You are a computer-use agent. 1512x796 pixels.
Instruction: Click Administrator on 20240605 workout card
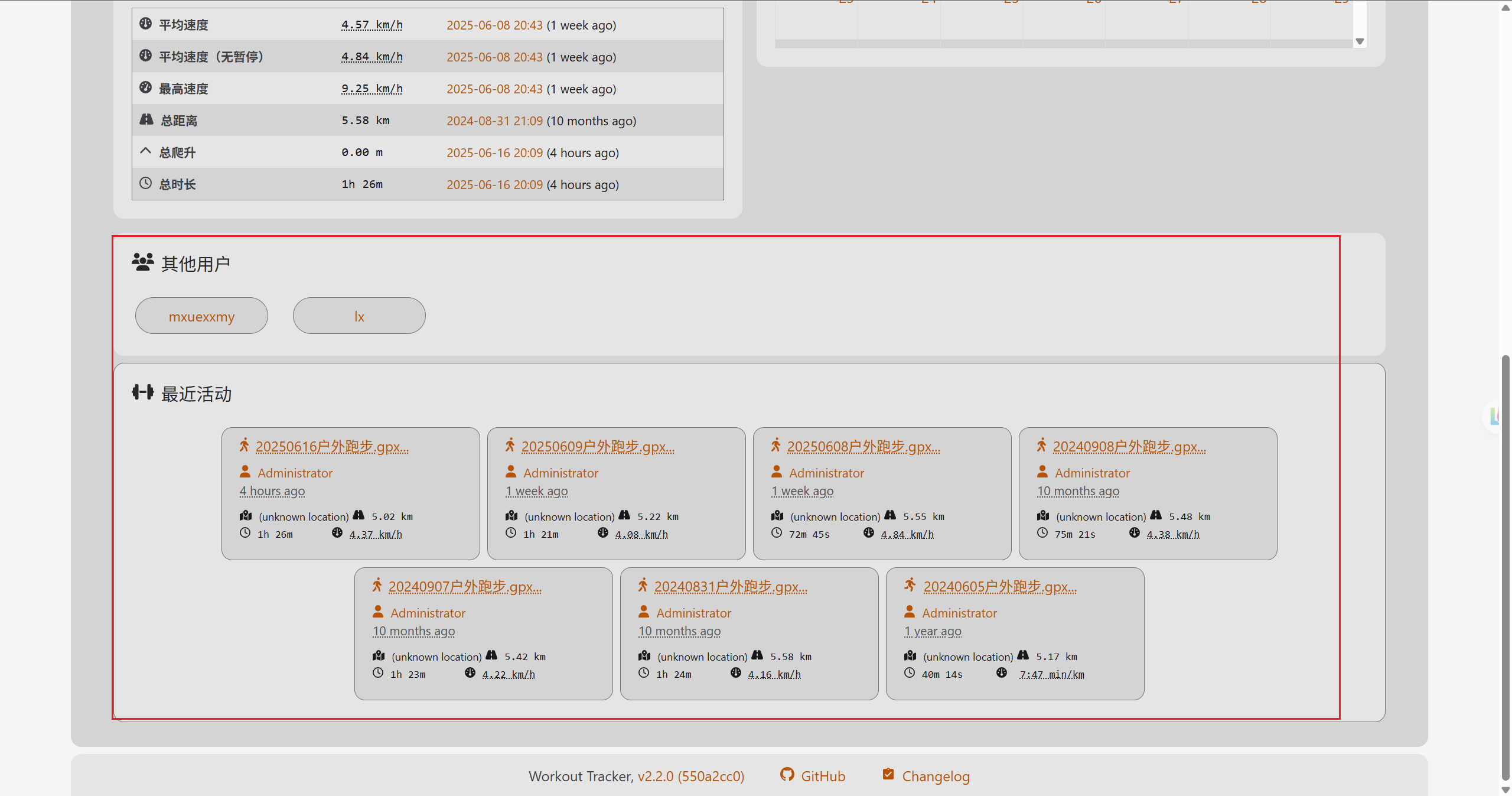(x=960, y=613)
